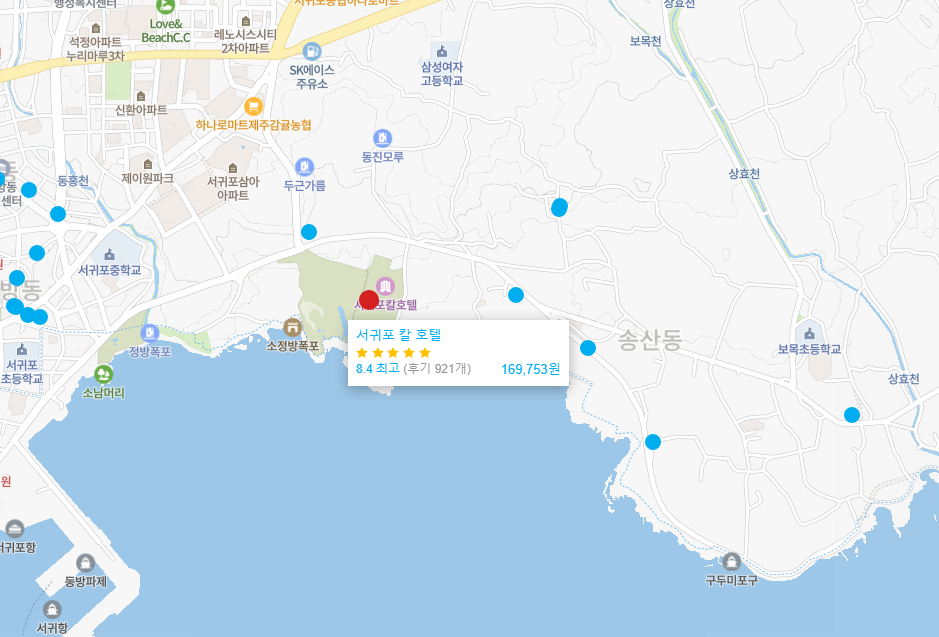Select the 동방파제 ship icon
The width and height of the screenshot is (939, 637).
point(86,563)
